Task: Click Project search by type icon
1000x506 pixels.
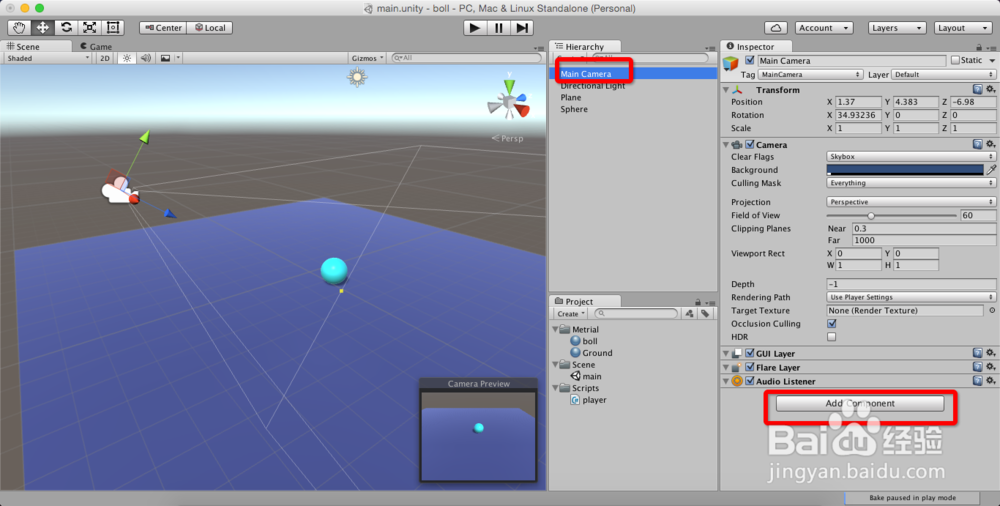Action: pyautogui.click(x=689, y=314)
